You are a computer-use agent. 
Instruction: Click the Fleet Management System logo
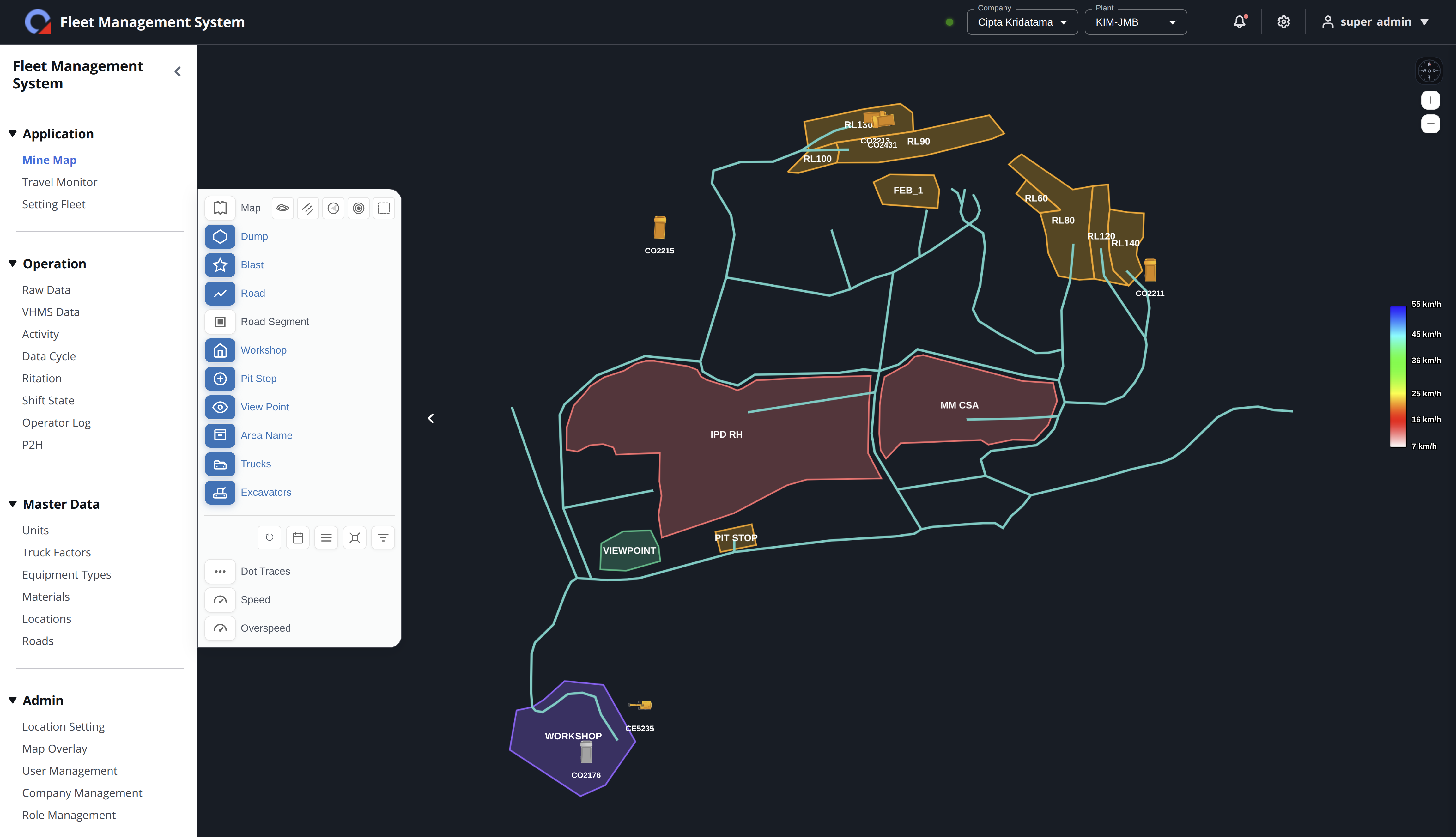38,22
